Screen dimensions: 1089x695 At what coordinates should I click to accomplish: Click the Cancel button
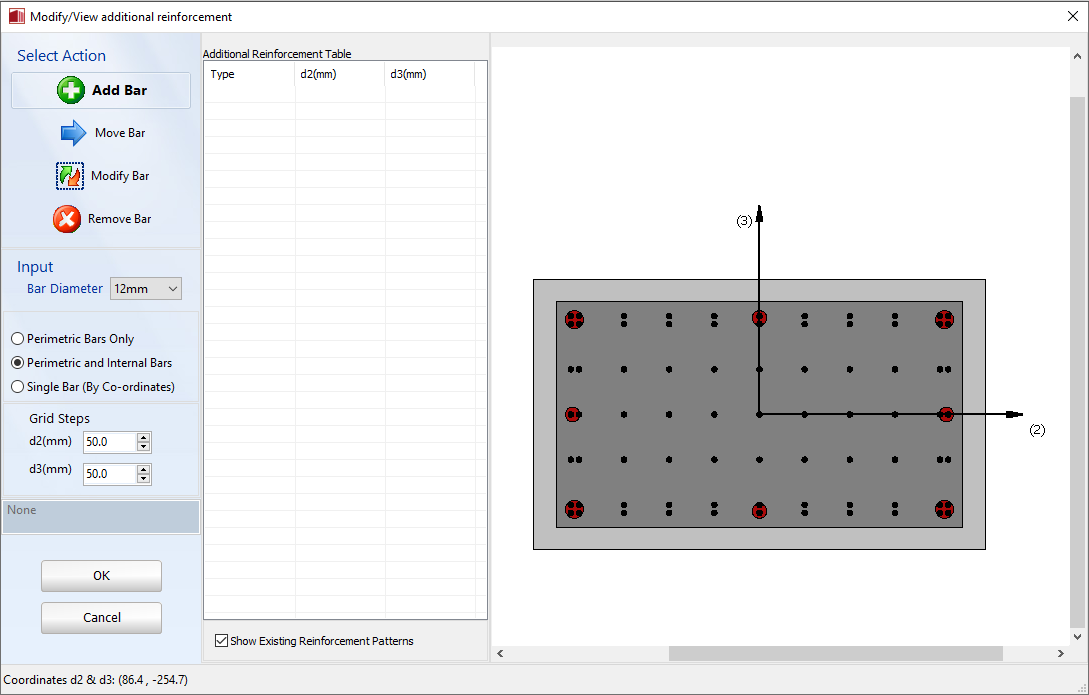pos(101,617)
